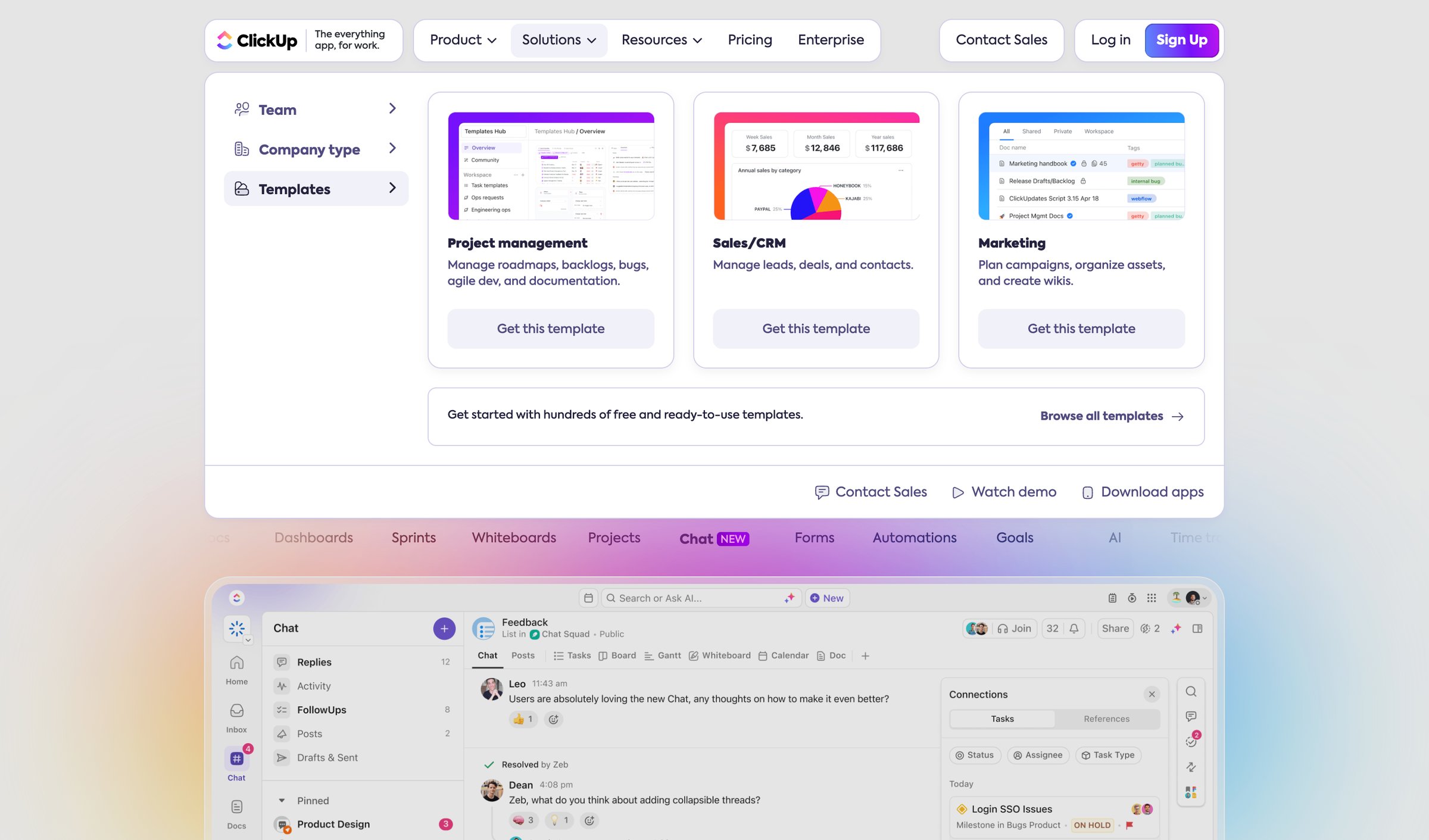Click the ClickUp logo in app preview

(x=236, y=598)
